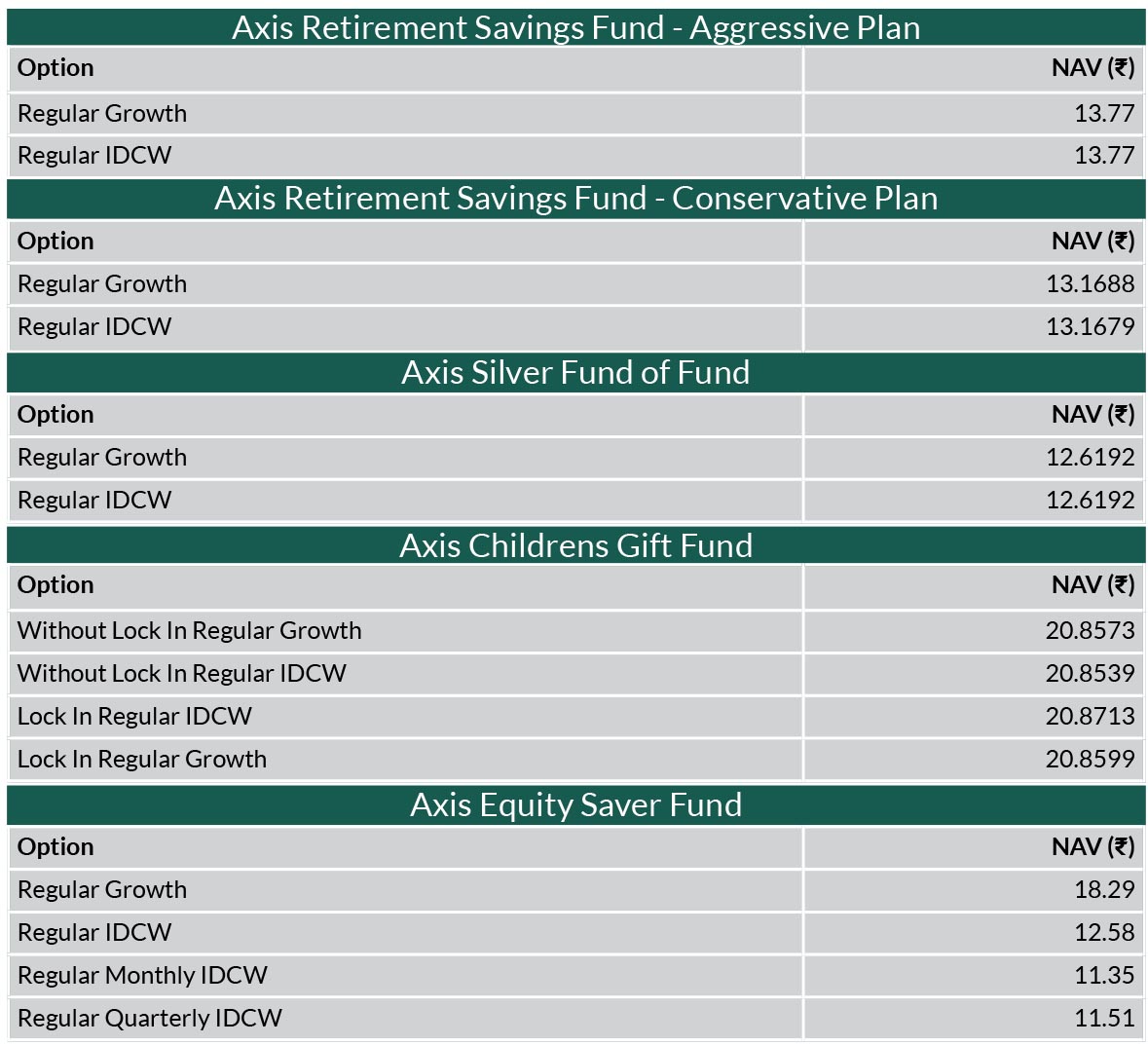
Task: Click 13.77 NAV for Aggressive Plan Regular IDCW
Action: pyautogui.click(x=1104, y=155)
